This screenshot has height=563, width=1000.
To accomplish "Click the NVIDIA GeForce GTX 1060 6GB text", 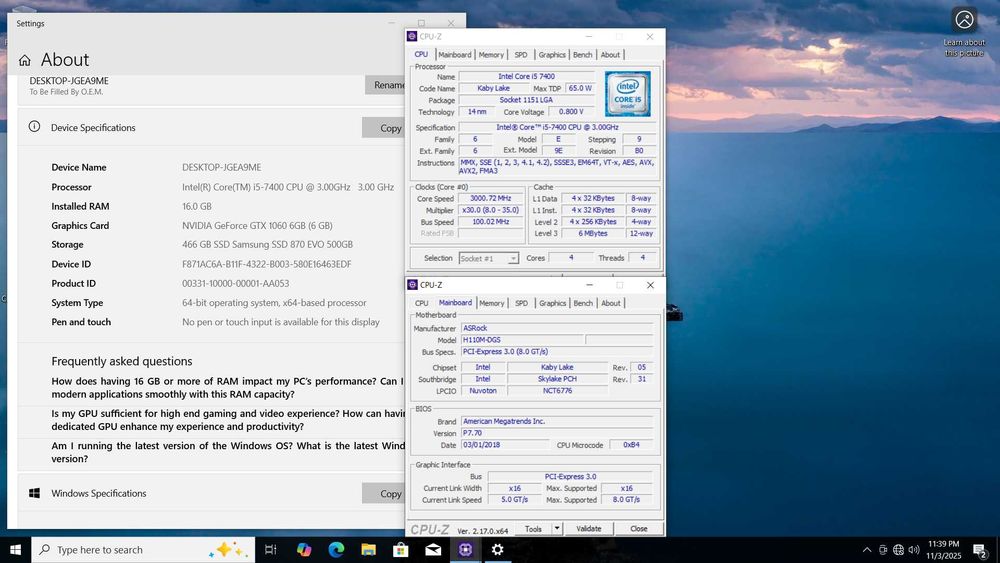I will (257, 226).
